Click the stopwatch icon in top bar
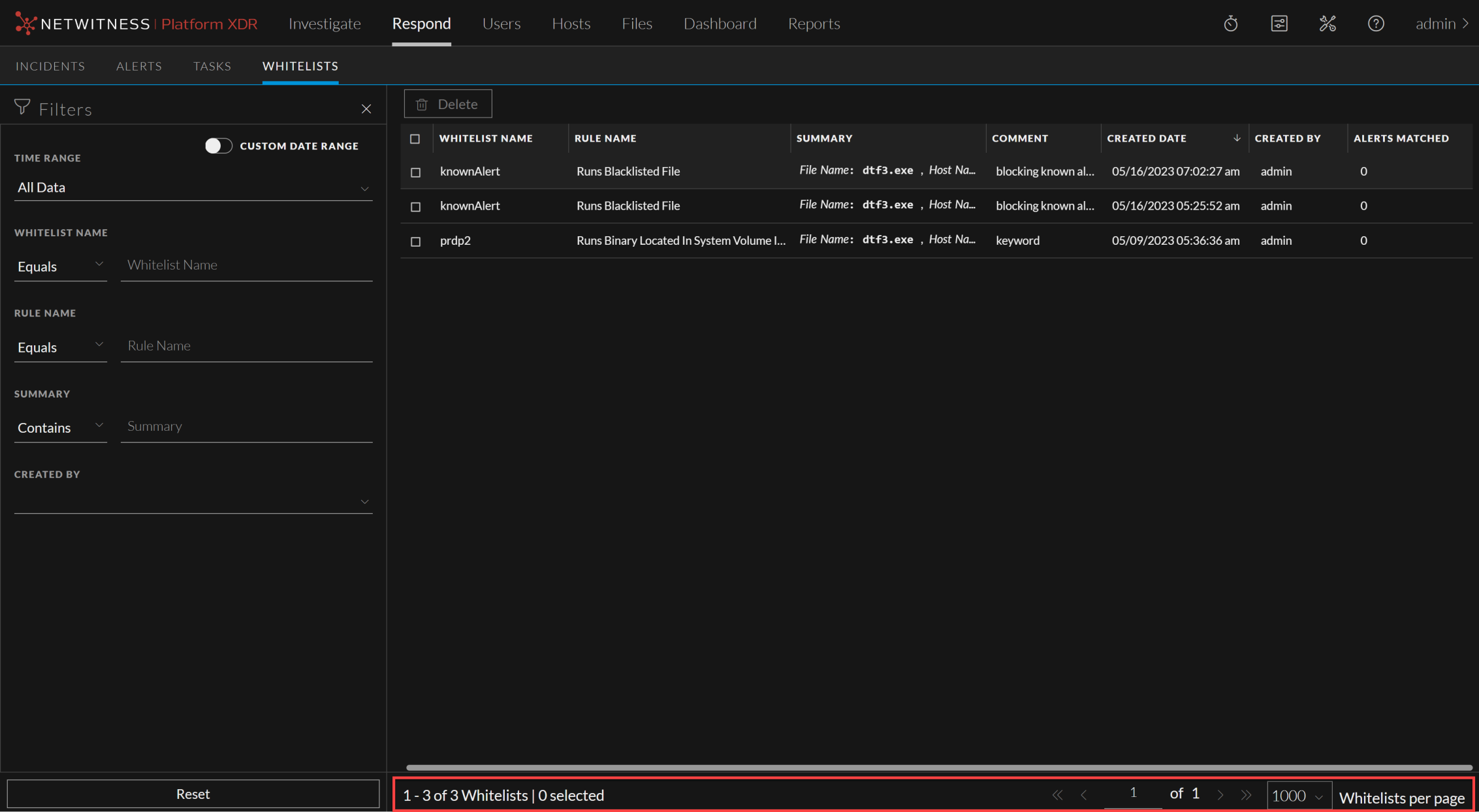Viewport: 1479px width, 812px height. pyautogui.click(x=1230, y=24)
